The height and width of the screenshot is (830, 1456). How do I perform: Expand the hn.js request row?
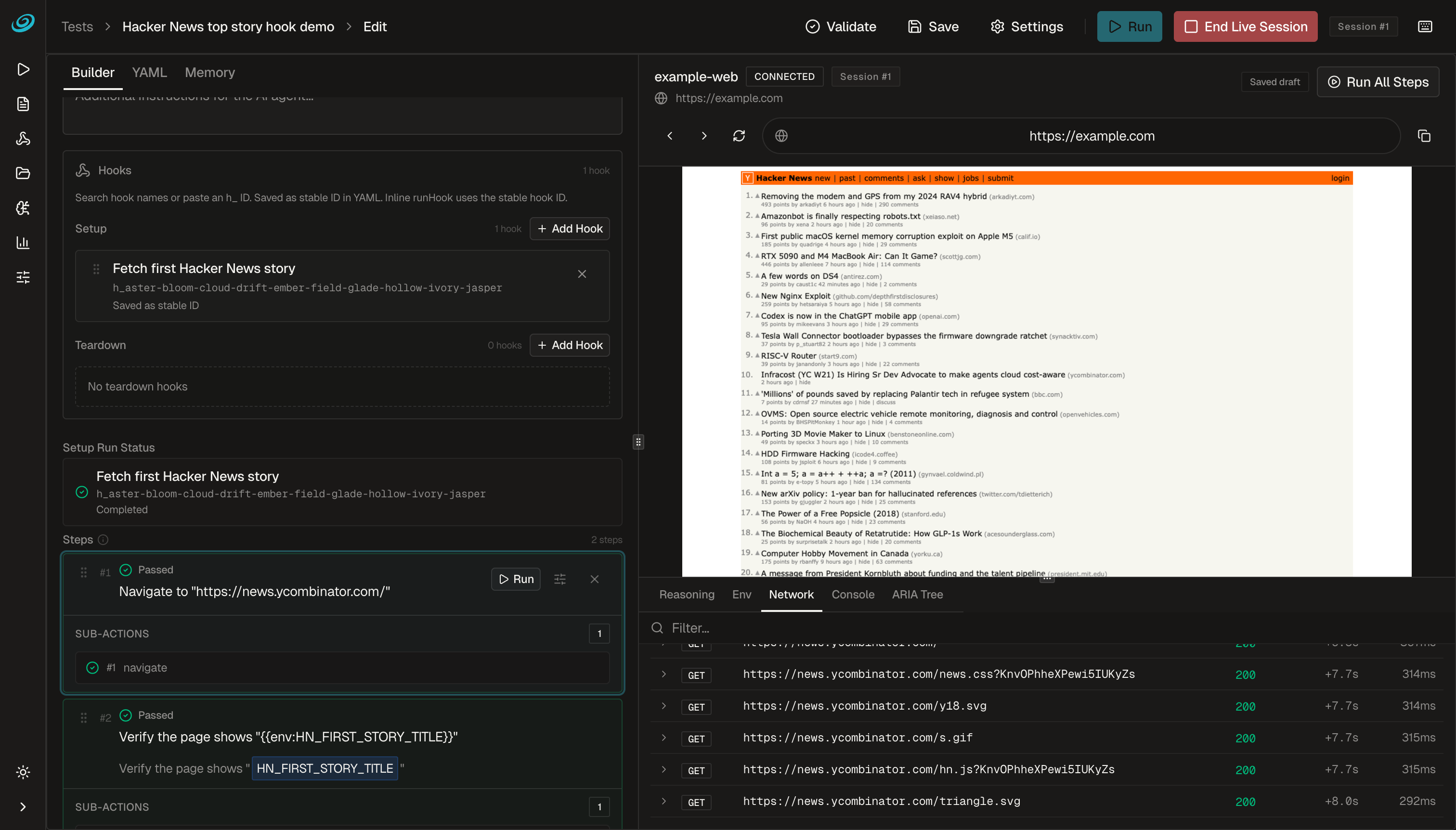(663, 769)
